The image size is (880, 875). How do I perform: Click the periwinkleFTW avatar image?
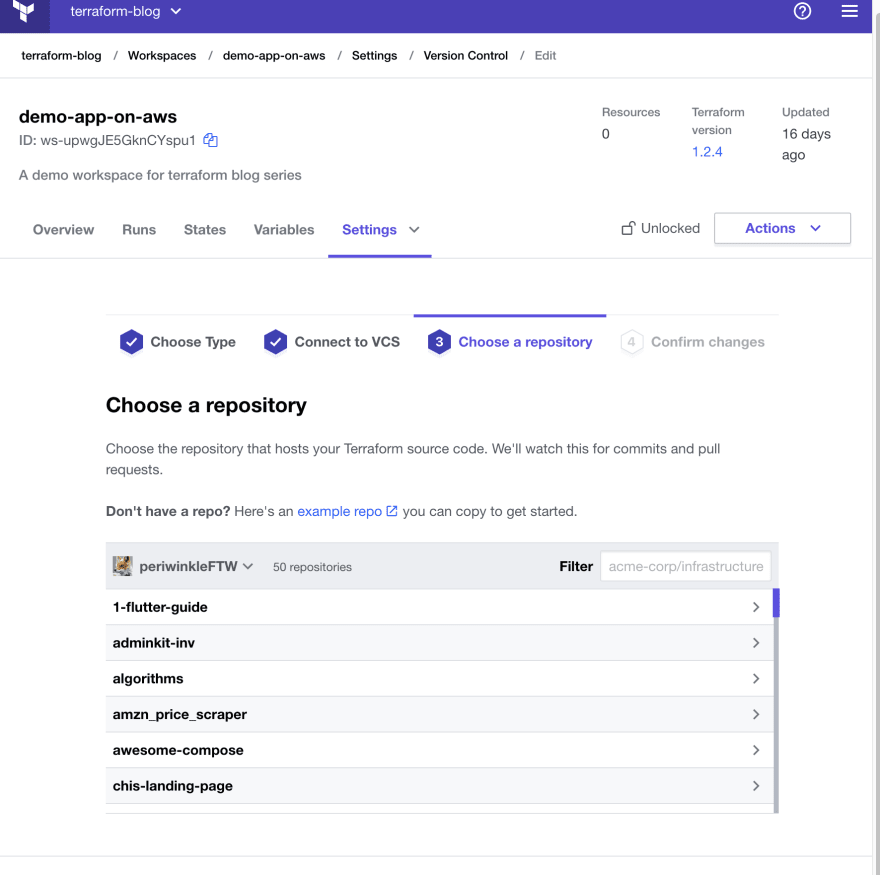122,566
